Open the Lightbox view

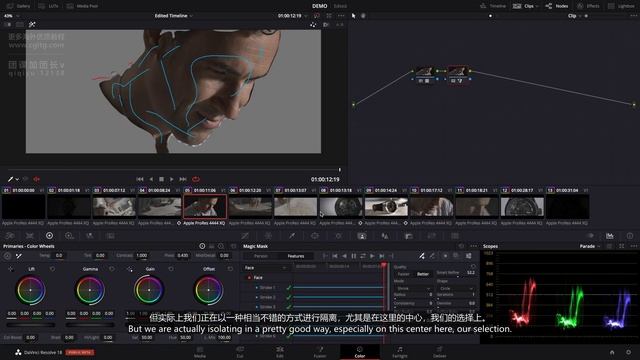[x=621, y=6]
